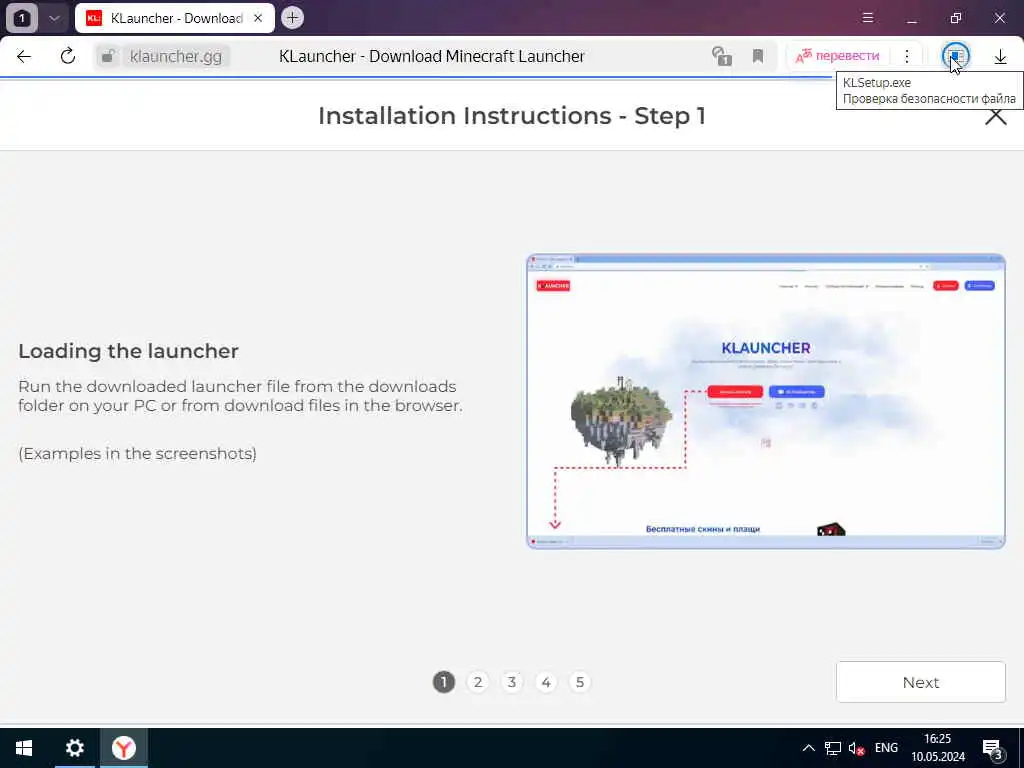Open a new tab with plus button

click(x=293, y=18)
